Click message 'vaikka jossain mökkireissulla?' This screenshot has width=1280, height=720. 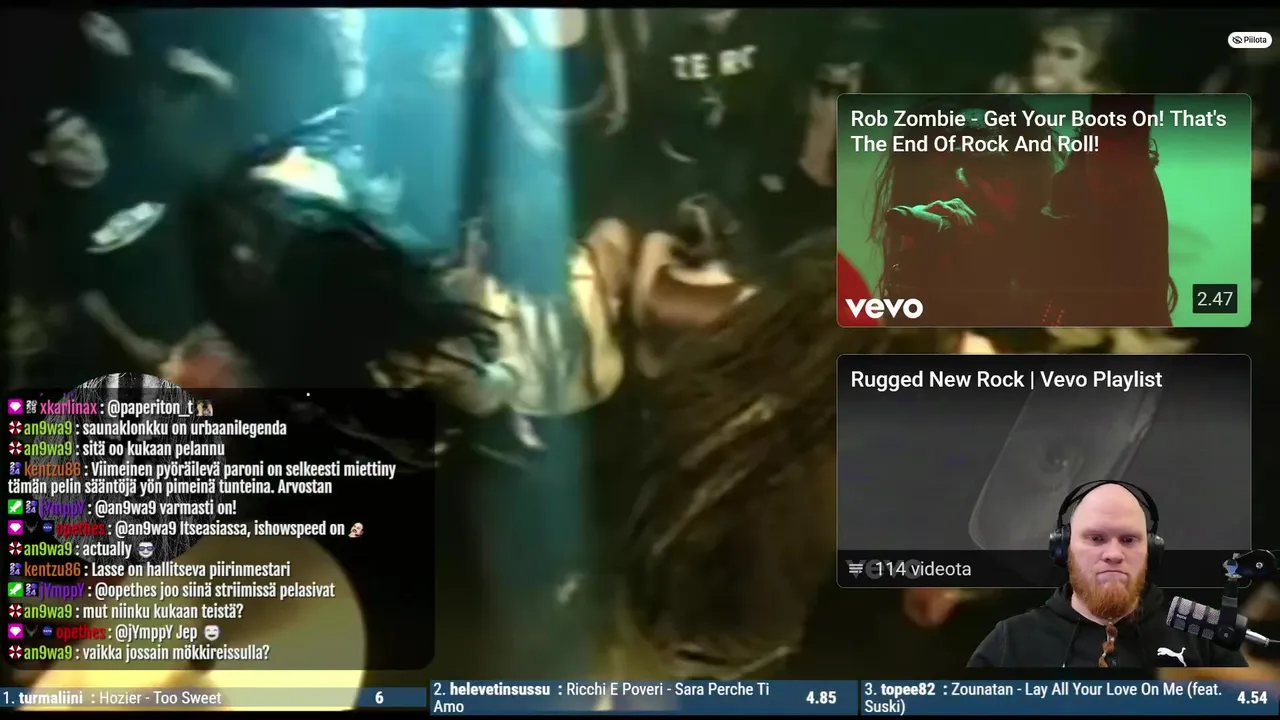pos(176,653)
